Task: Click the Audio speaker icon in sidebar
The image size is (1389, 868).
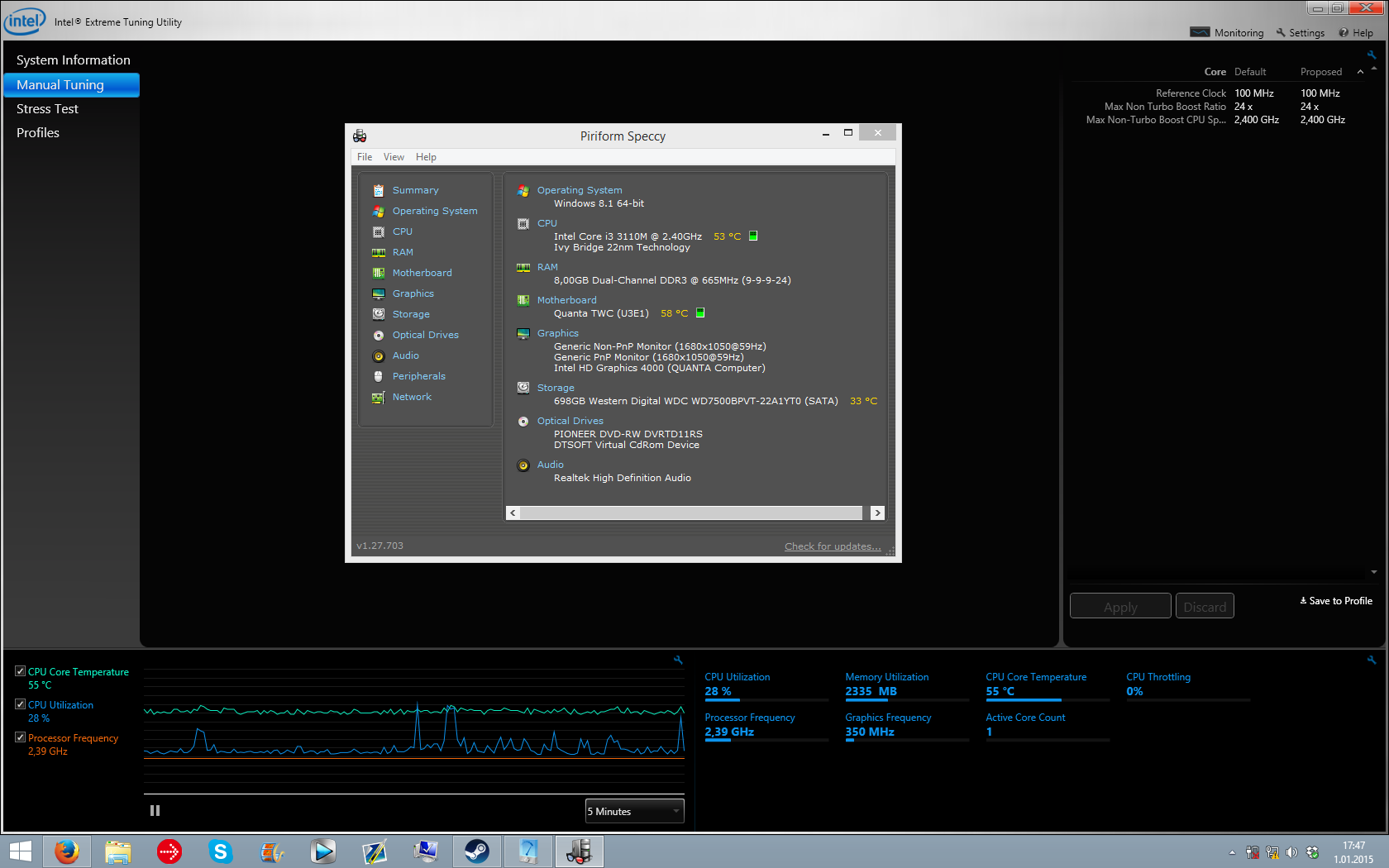Action: (x=379, y=356)
